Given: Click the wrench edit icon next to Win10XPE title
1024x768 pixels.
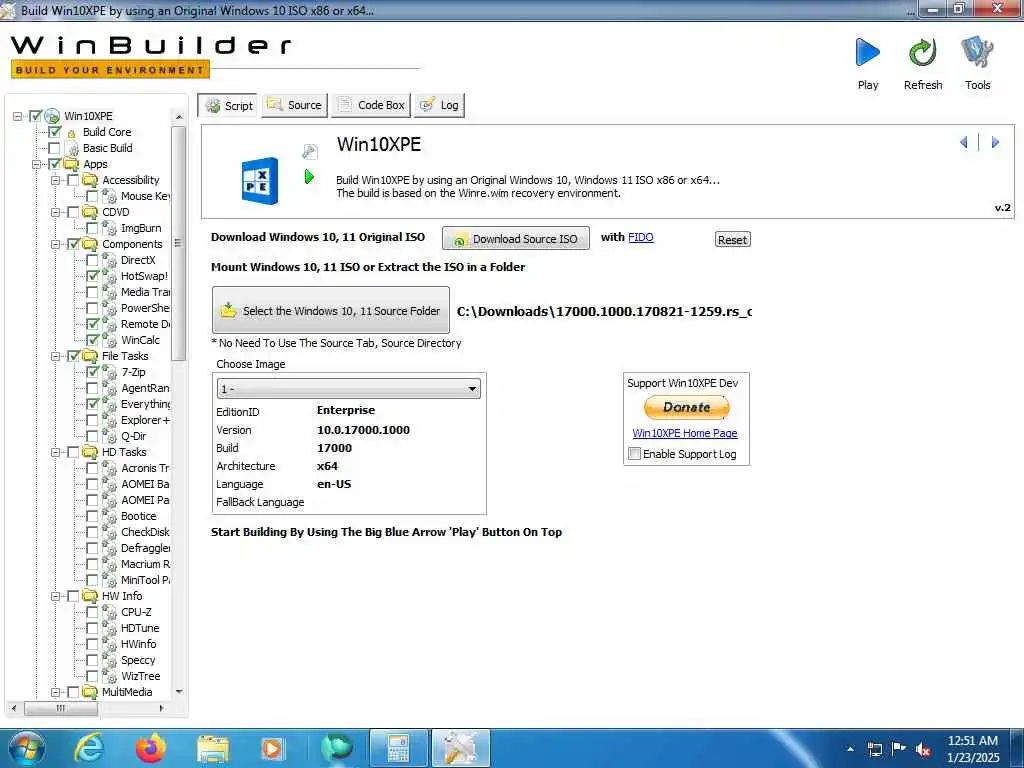Looking at the screenshot, I should point(310,152).
